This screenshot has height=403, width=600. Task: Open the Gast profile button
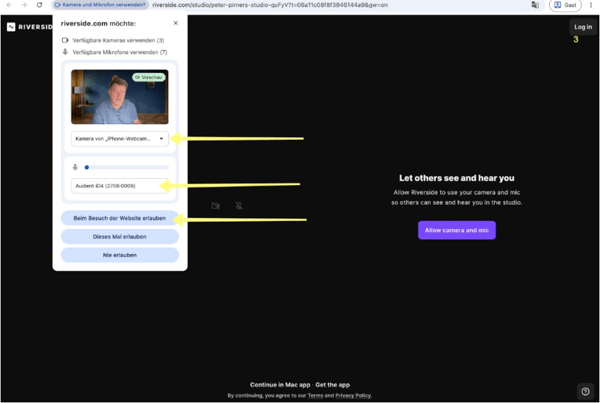click(565, 5)
